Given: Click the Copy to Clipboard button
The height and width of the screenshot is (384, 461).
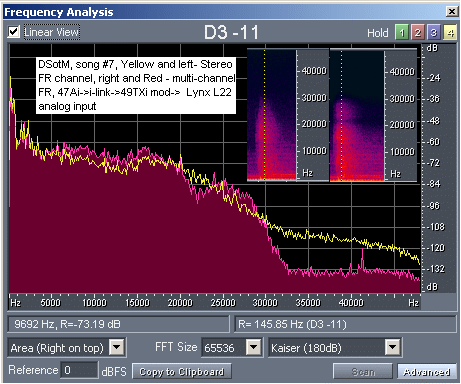Looking at the screenshot, I should coord(182,371).
